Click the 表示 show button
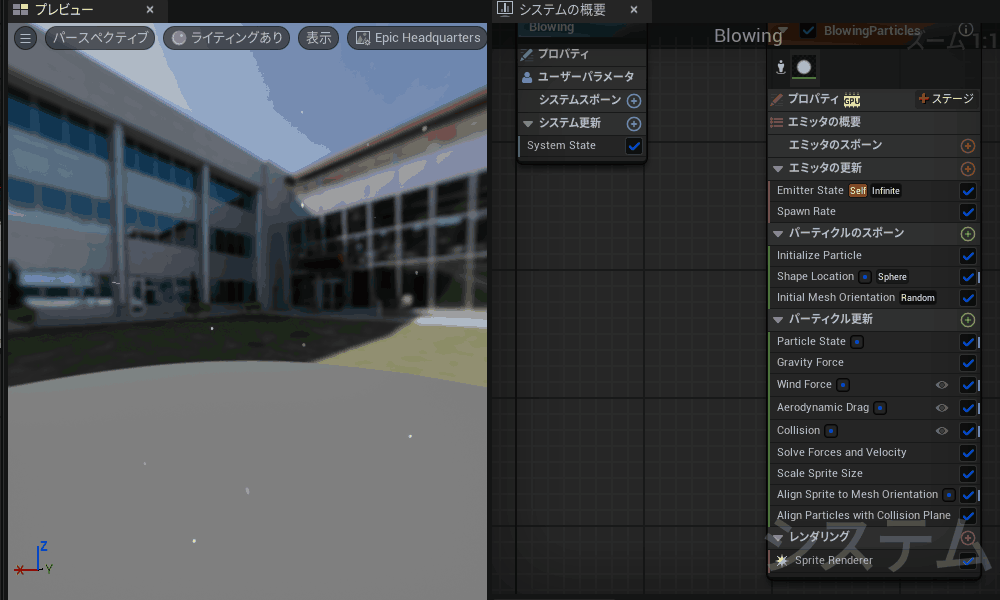Viewport: 1000px width, 600px height. point(318,38)
